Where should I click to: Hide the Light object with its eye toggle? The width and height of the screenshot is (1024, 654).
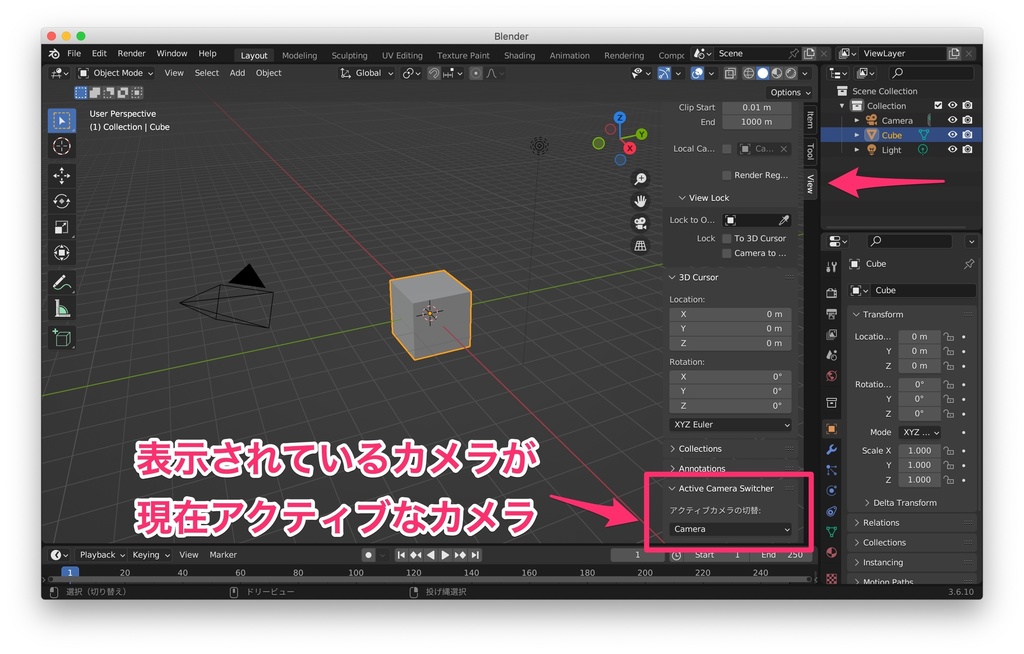953,149
